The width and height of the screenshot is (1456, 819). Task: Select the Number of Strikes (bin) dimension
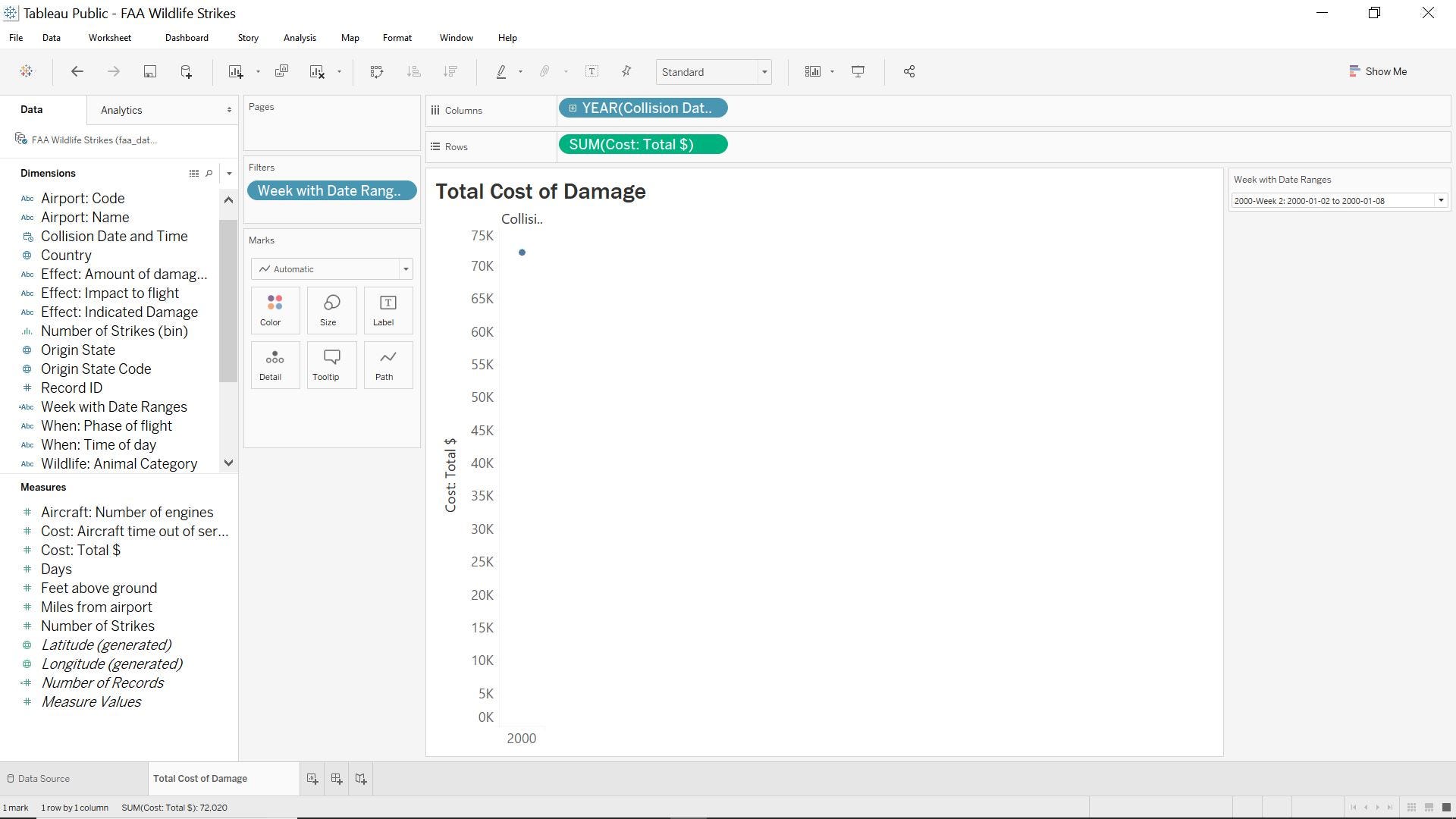[115, 331]
